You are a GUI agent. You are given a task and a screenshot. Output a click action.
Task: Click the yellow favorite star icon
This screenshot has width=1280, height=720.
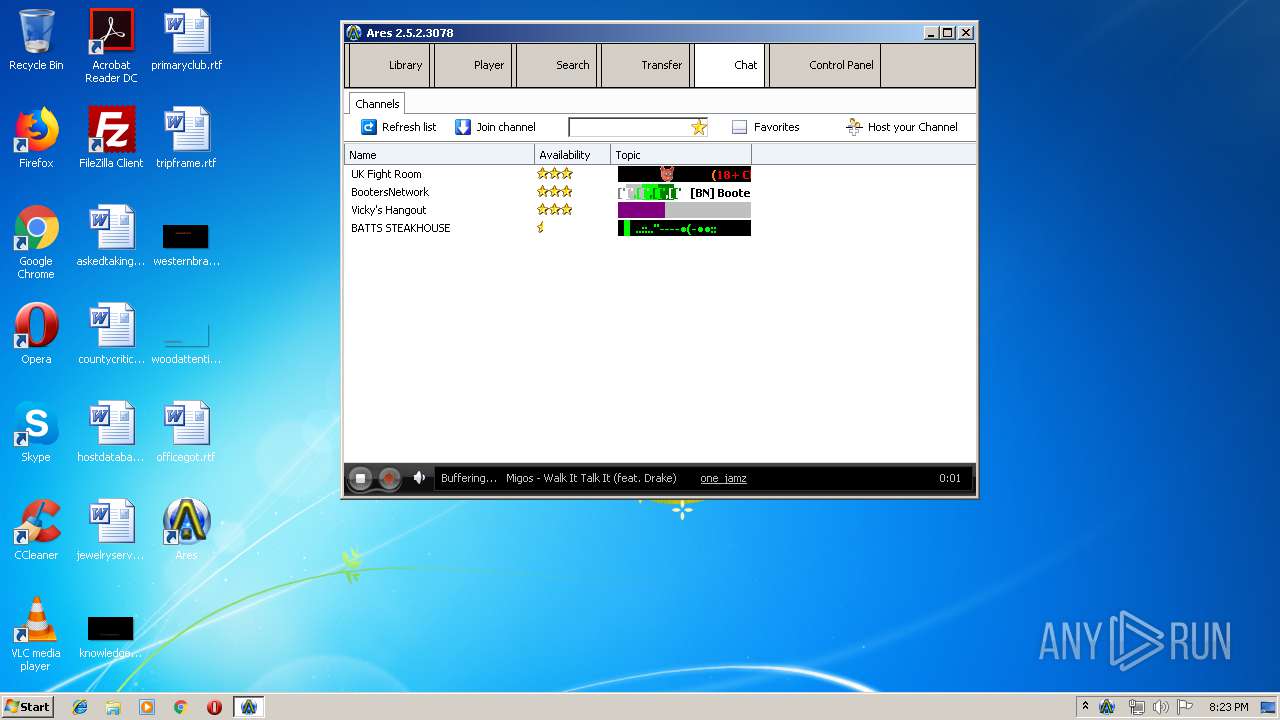click(x=699, y=127)
